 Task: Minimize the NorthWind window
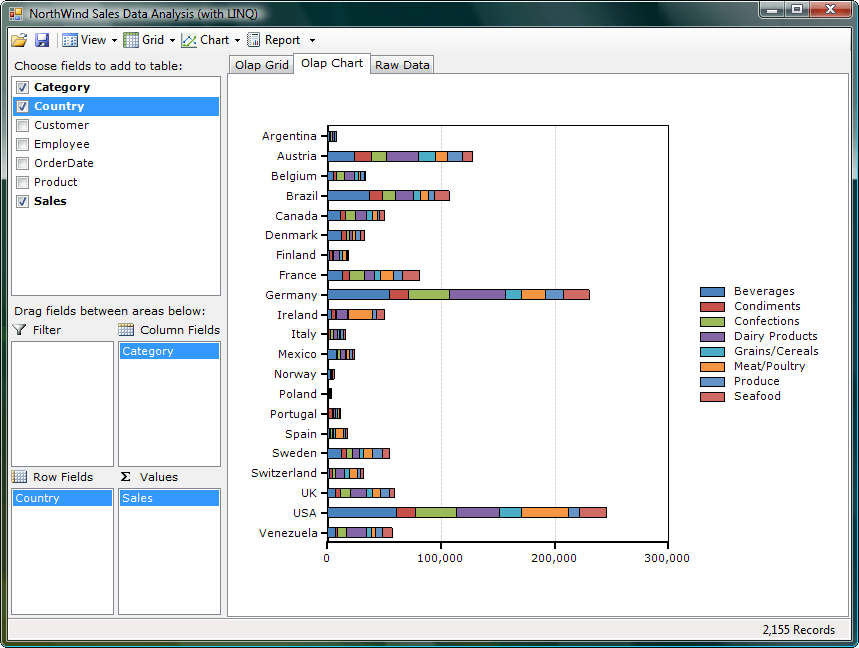[772, 9]
